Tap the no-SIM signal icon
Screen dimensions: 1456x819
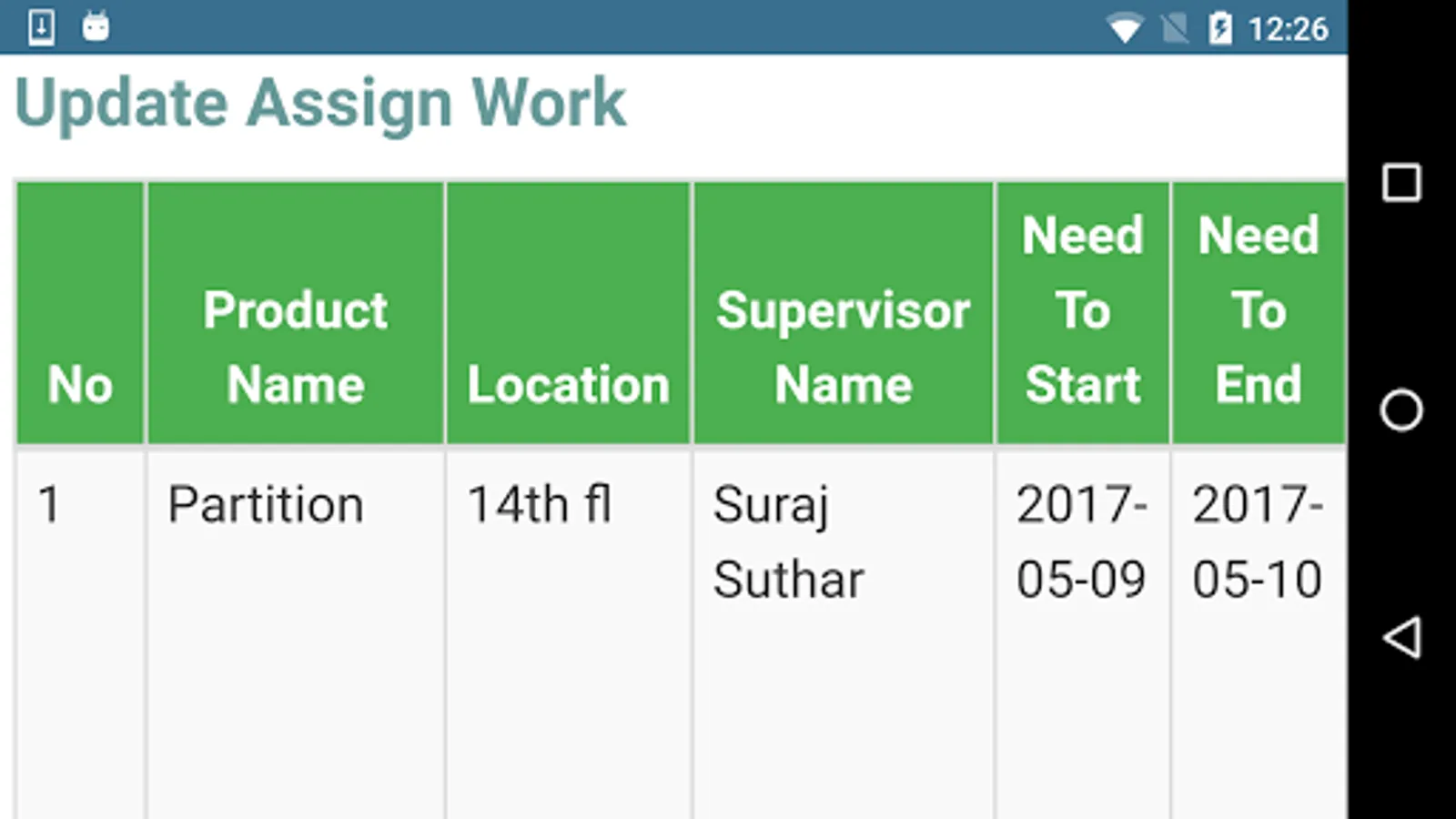(1175, 29)
